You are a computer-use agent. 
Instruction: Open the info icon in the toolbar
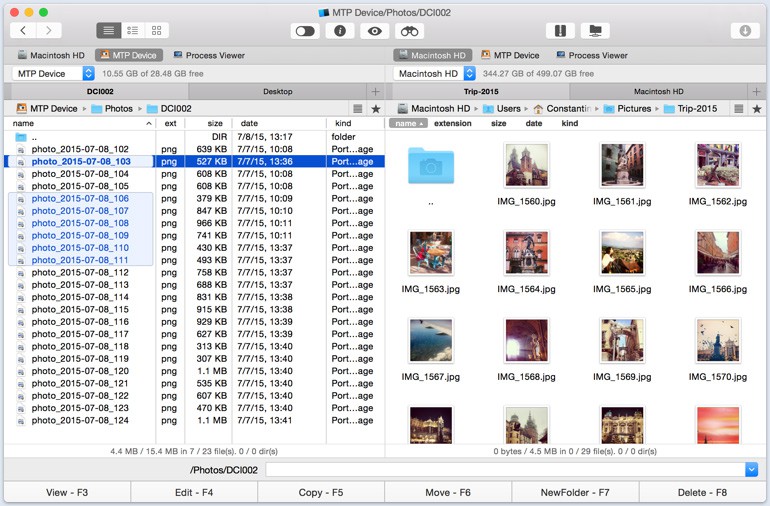pyautogui.click(x=340, y=31)
